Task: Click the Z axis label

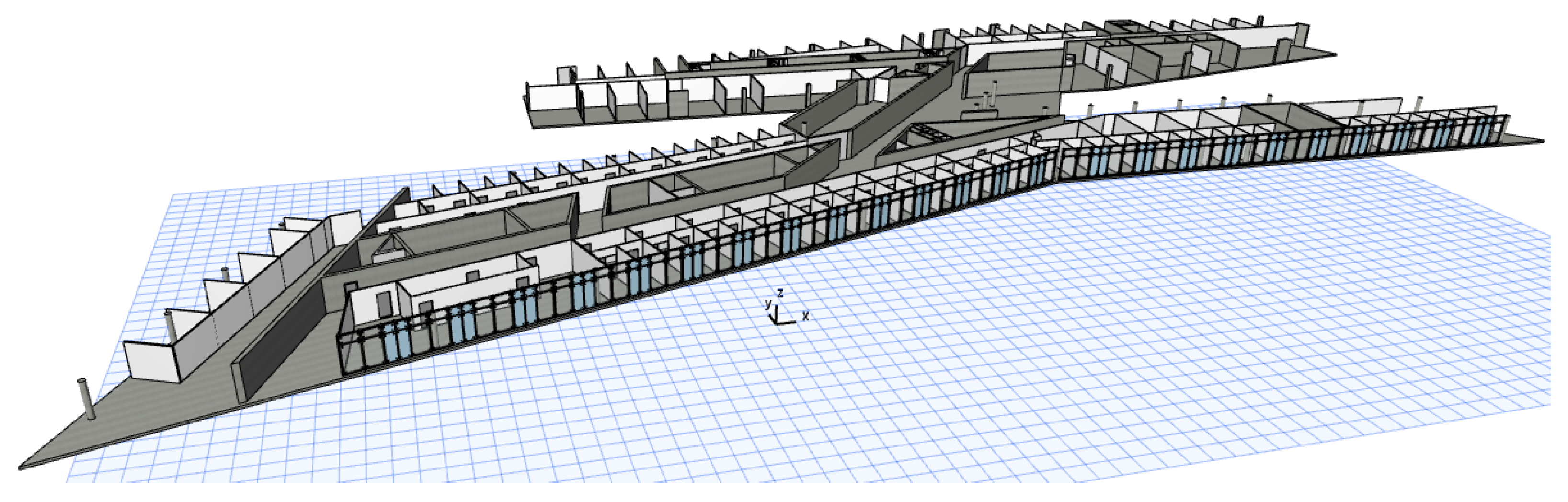Action: tap(780, 293)
